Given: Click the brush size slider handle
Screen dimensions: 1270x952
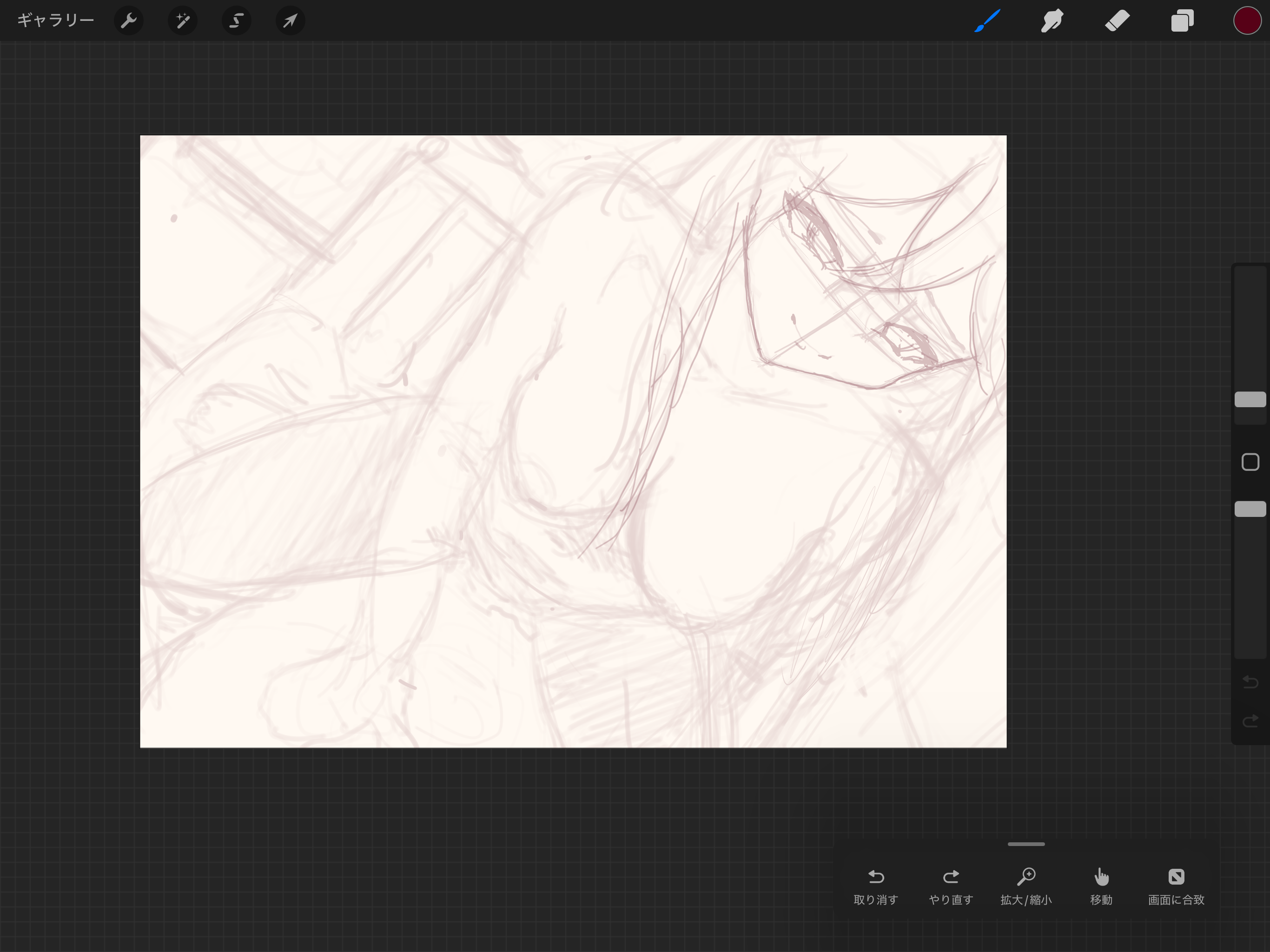Looking at the screenshot, I should 1250,400.
